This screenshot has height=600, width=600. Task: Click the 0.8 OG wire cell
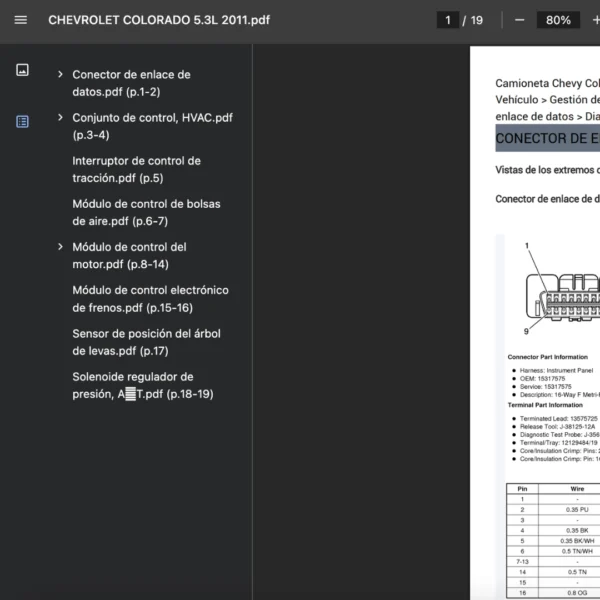577,593
